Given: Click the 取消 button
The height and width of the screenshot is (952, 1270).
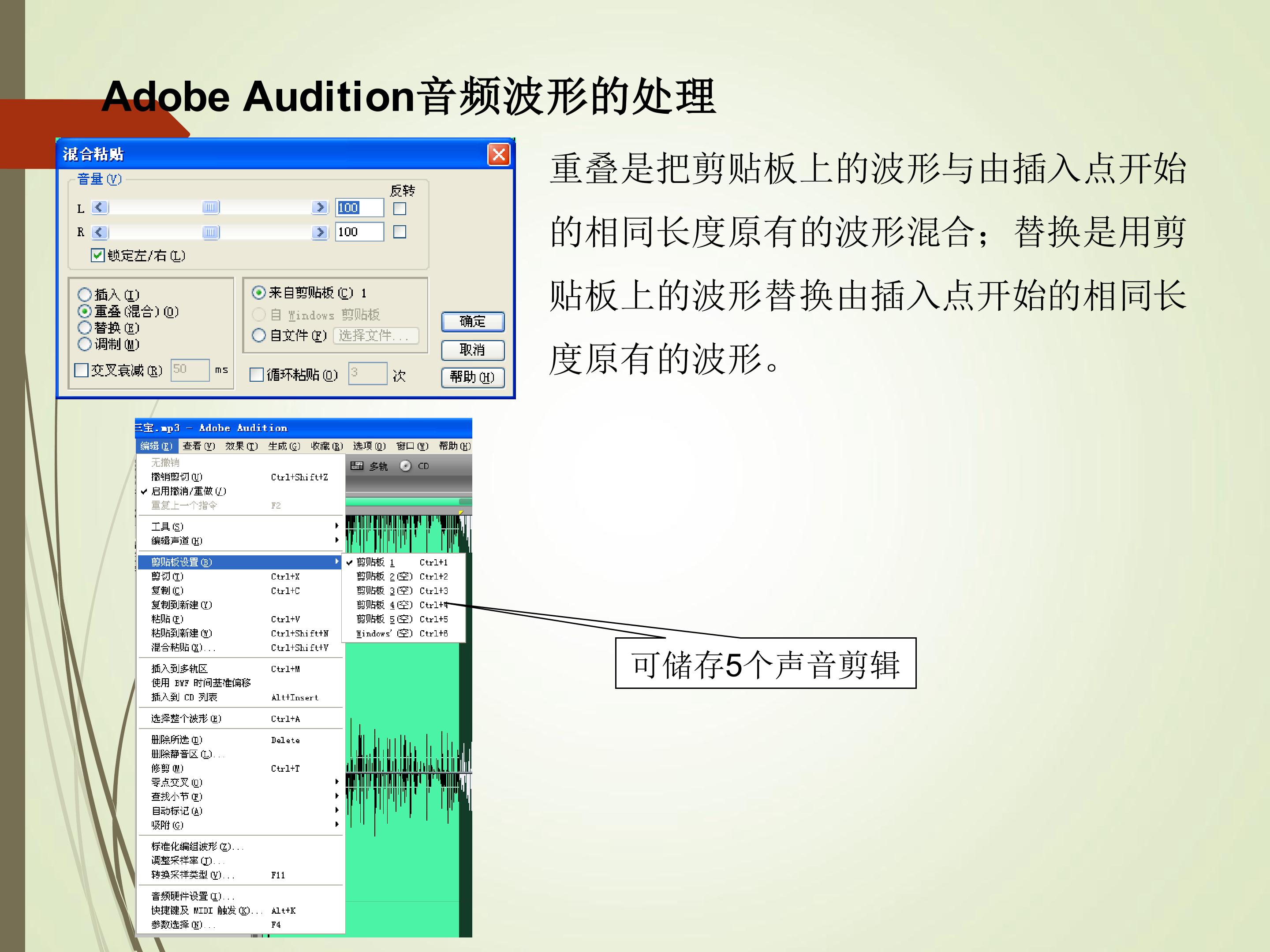Looking at the screenshot, I should click(x=473, y=350).
